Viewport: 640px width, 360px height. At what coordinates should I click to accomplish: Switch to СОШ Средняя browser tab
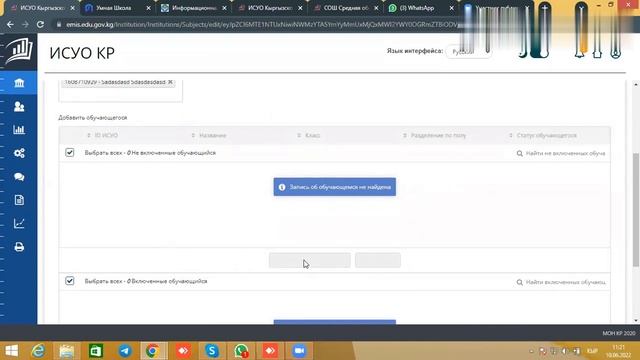point(346,8)
